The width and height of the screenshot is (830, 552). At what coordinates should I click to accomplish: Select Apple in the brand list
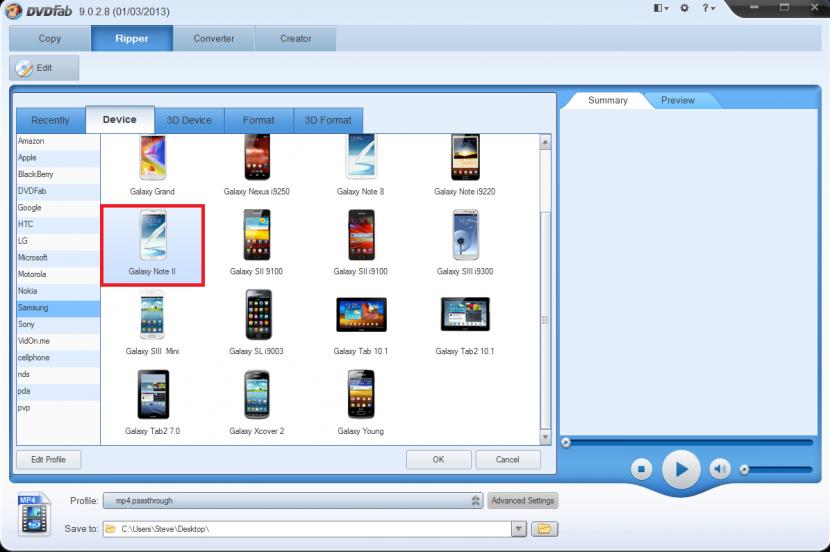point(28,158)
